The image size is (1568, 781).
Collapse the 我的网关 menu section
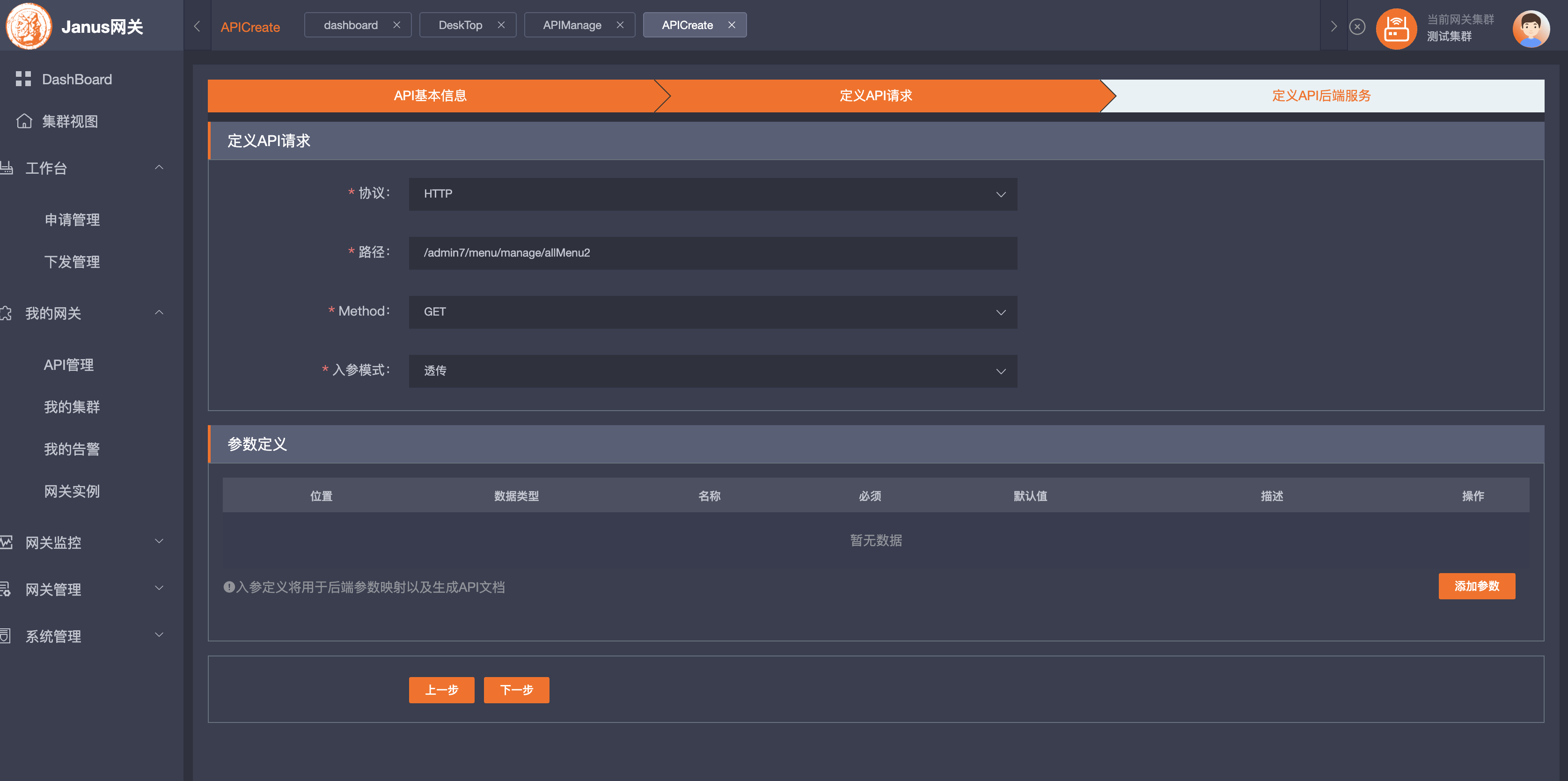tap(159, 313)
